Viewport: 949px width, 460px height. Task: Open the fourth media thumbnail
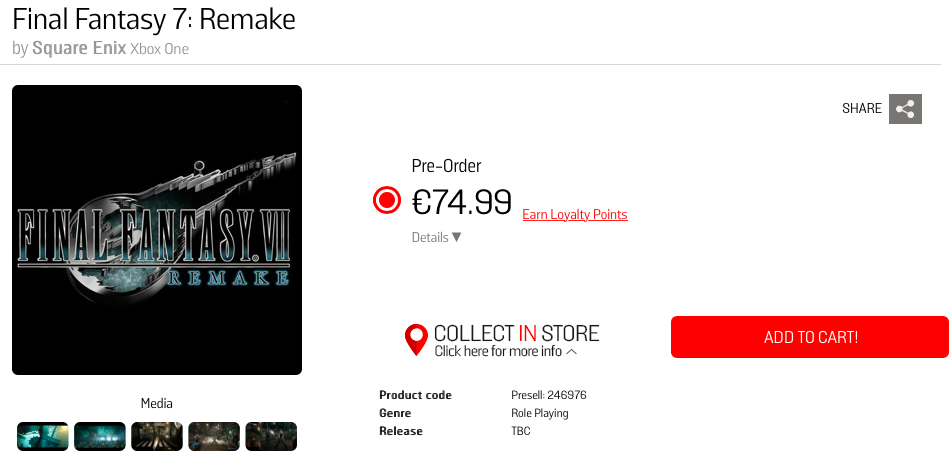coord(214,436)
